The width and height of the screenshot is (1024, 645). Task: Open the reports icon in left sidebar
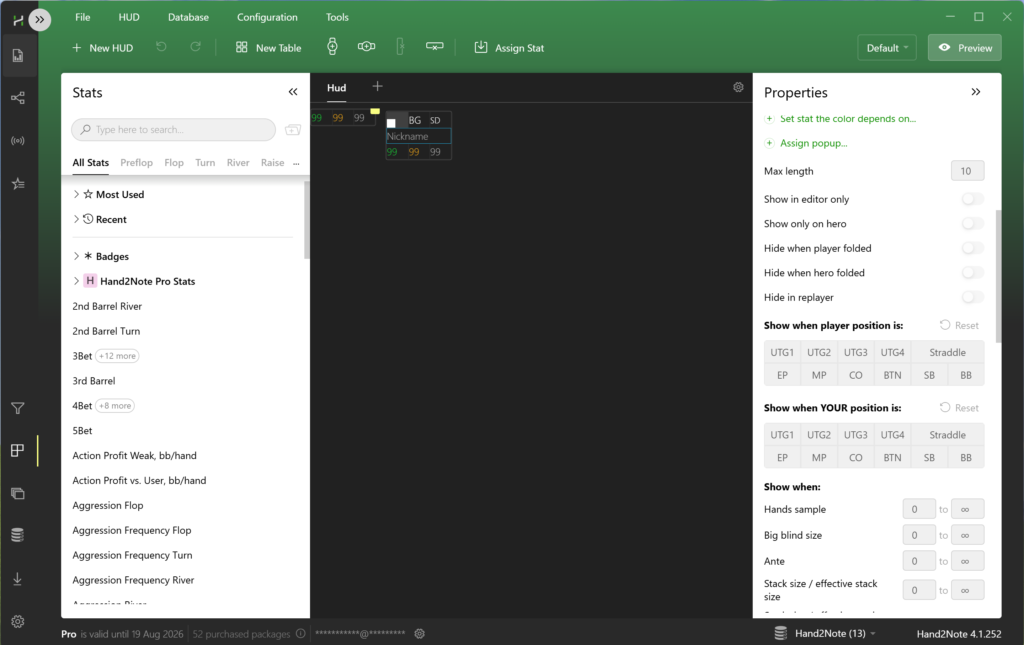point(18,55)
